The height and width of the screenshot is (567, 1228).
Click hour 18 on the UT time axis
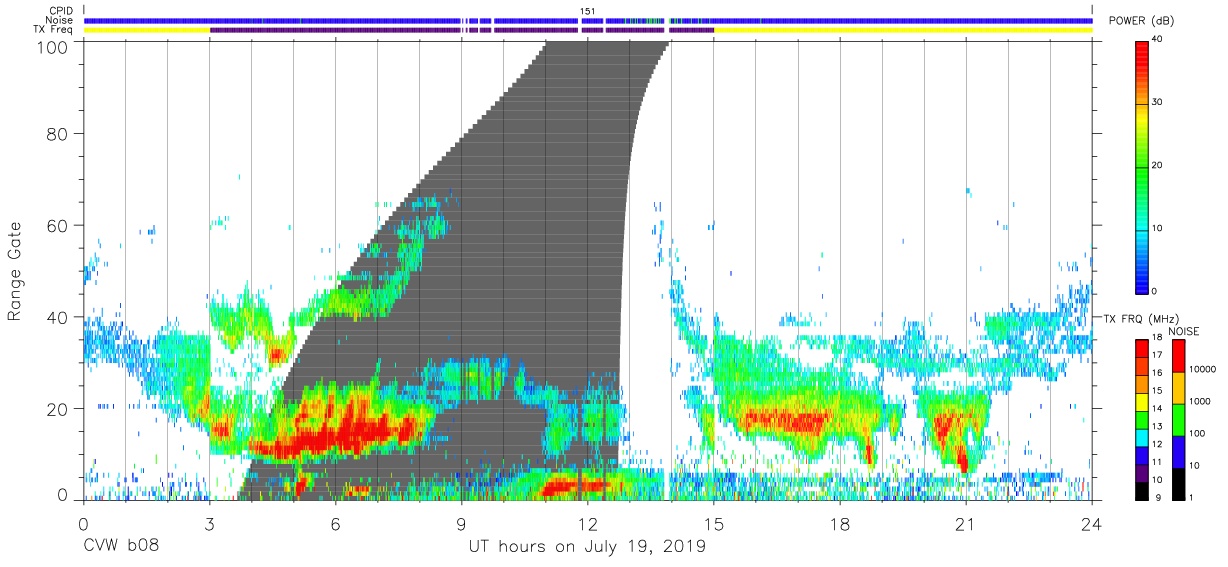(840, 524)
